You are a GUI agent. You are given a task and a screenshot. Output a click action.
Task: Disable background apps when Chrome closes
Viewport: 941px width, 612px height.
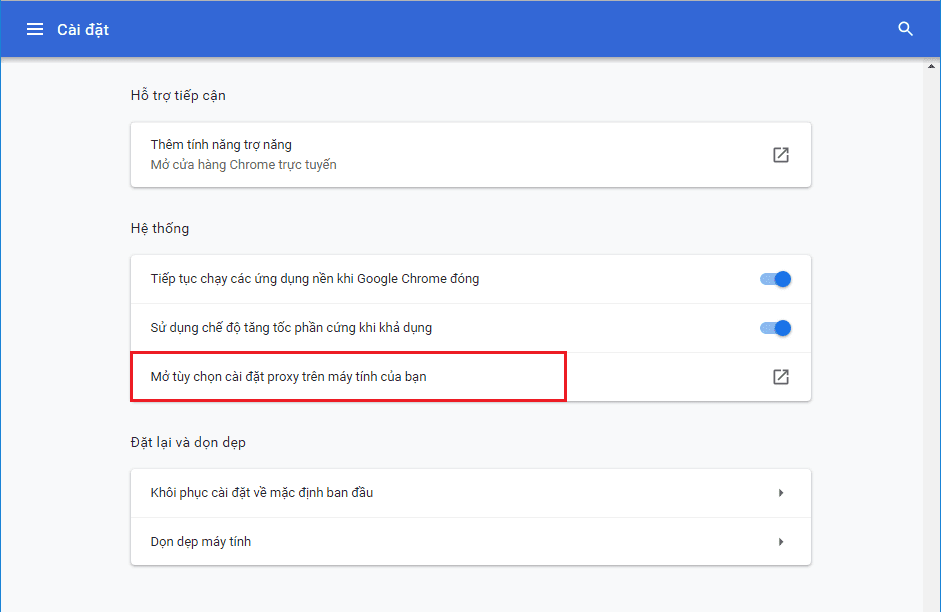pos(776,279)
